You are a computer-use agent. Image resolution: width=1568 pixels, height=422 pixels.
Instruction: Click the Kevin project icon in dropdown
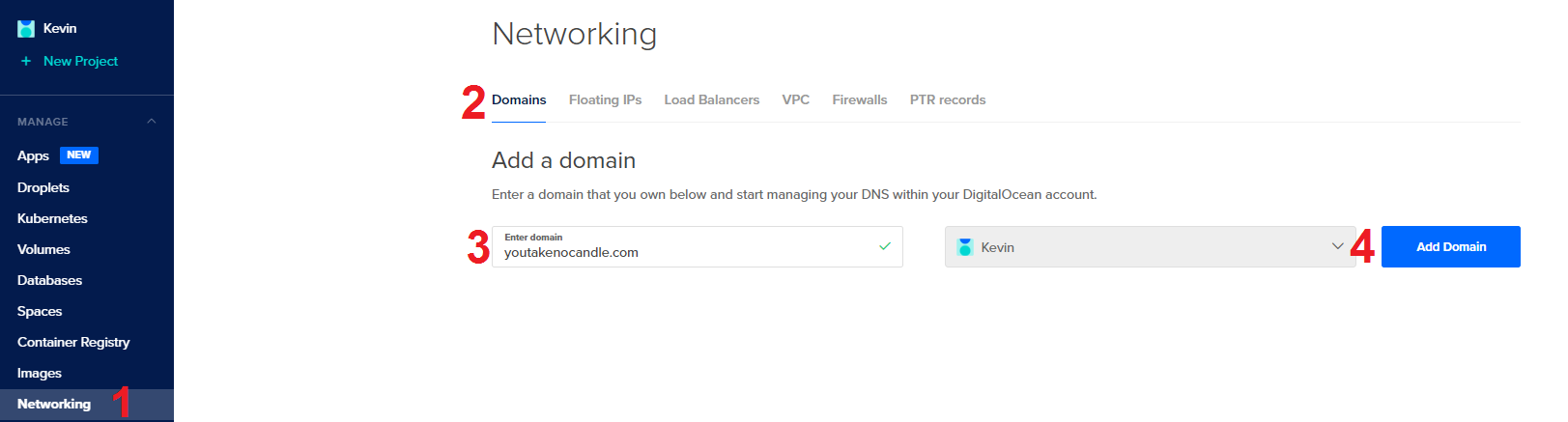tap(964, 247)
